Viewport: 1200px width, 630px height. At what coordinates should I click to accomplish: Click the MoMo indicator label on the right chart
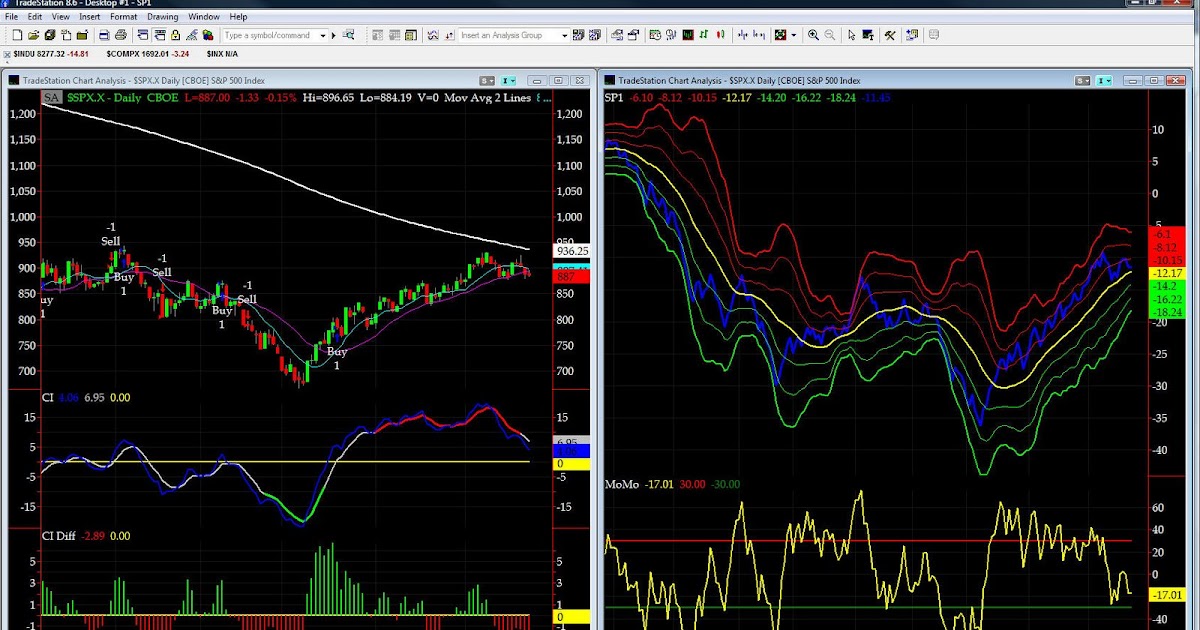pos(622,485)
